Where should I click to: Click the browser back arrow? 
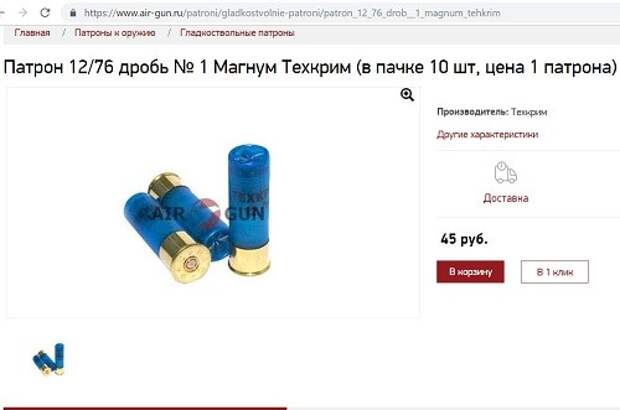pos(2,13)
